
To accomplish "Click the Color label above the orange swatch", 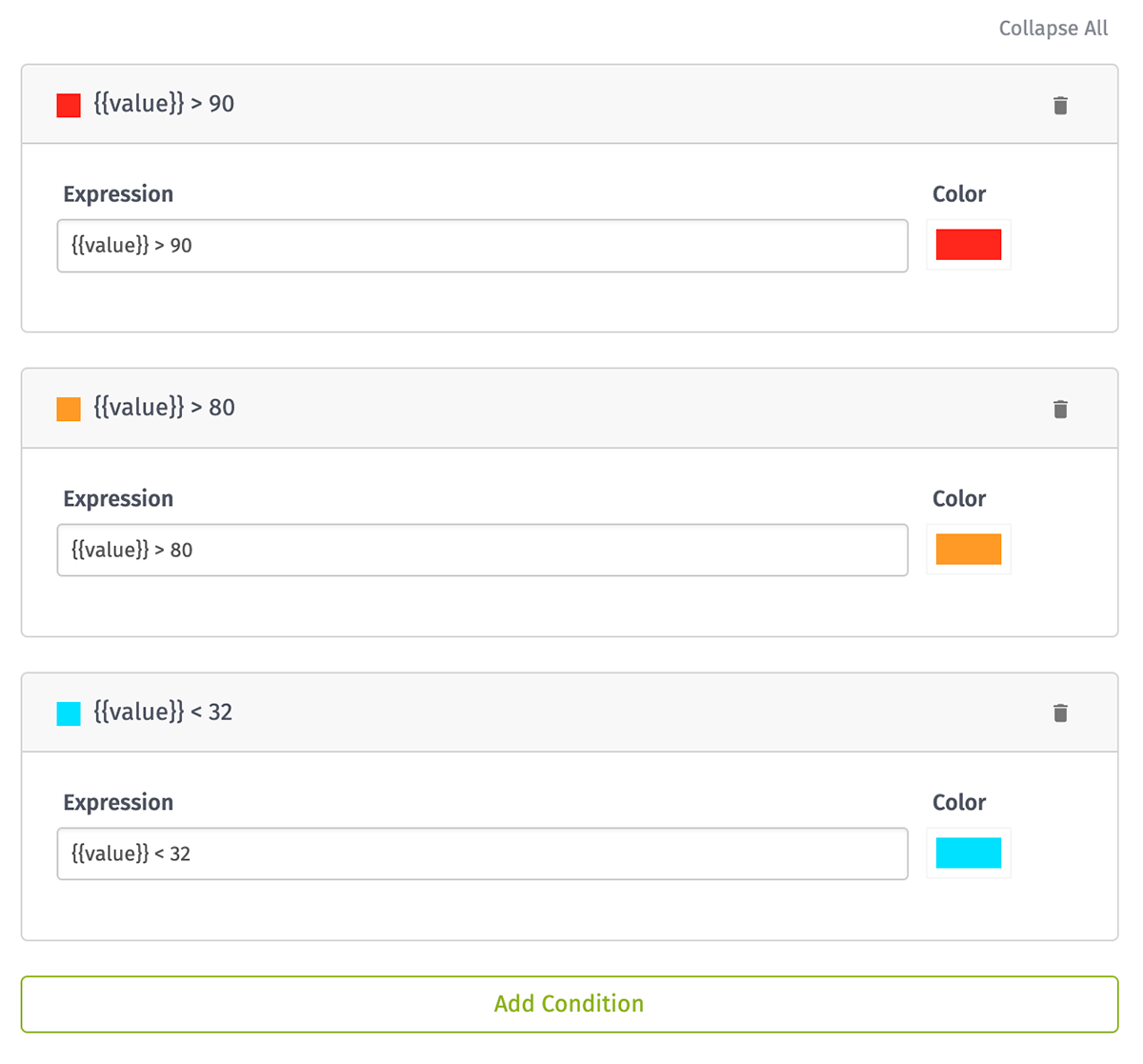I will click(x=959, y=498).
